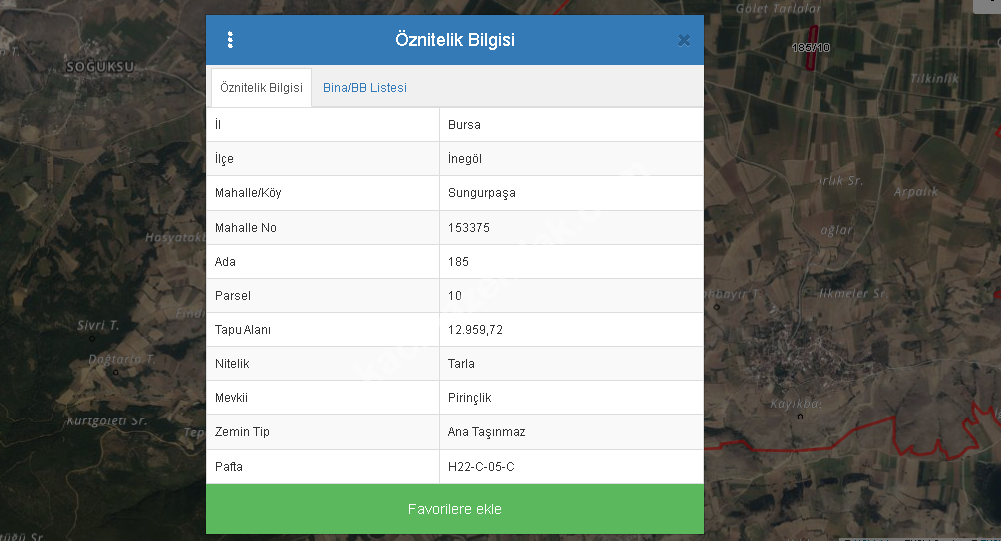1001x541 pixels.
Task: Click the Pafta value H22-C-05-C
Action: 481,467
